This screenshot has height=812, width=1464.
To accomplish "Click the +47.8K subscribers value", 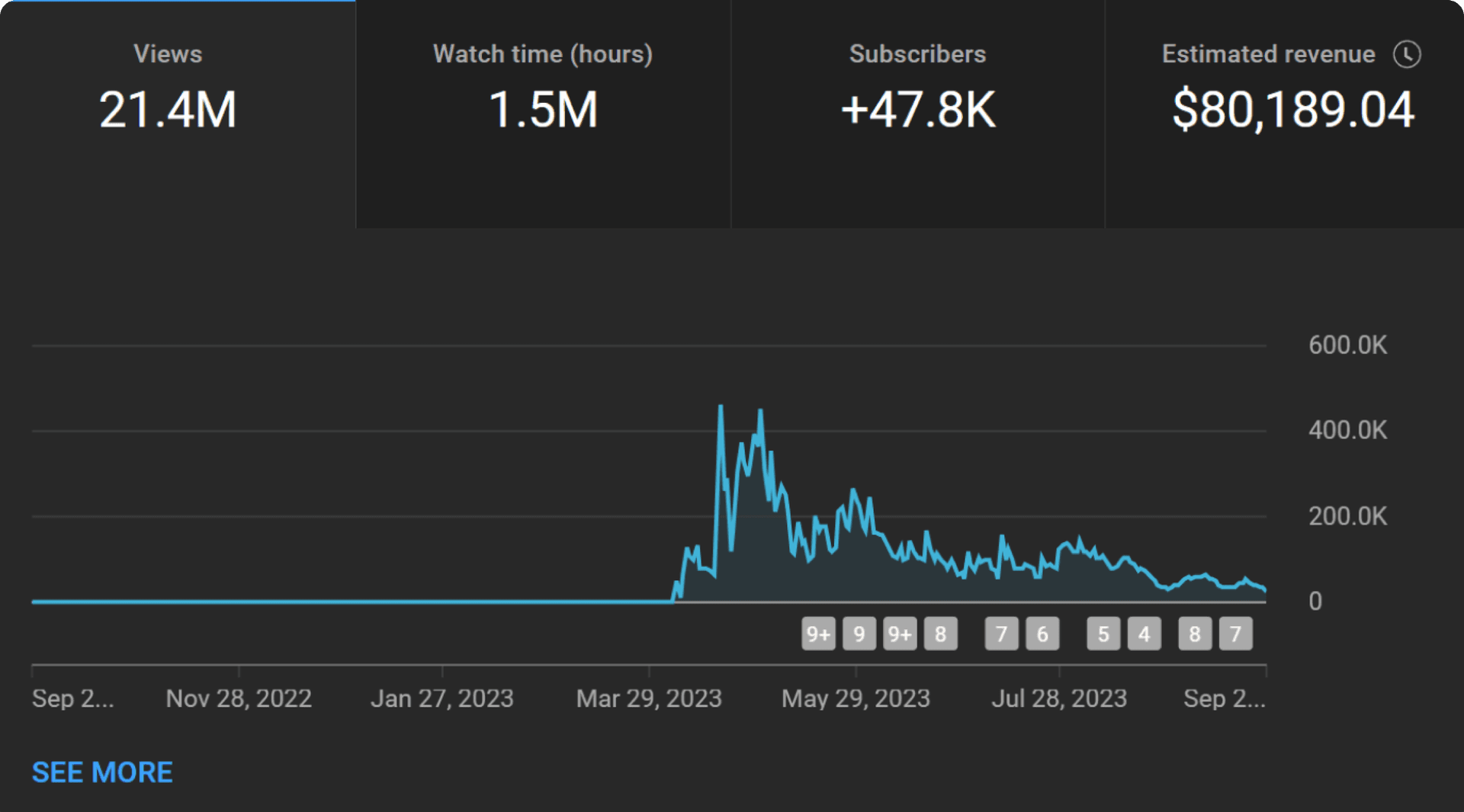I will point(918,110).
